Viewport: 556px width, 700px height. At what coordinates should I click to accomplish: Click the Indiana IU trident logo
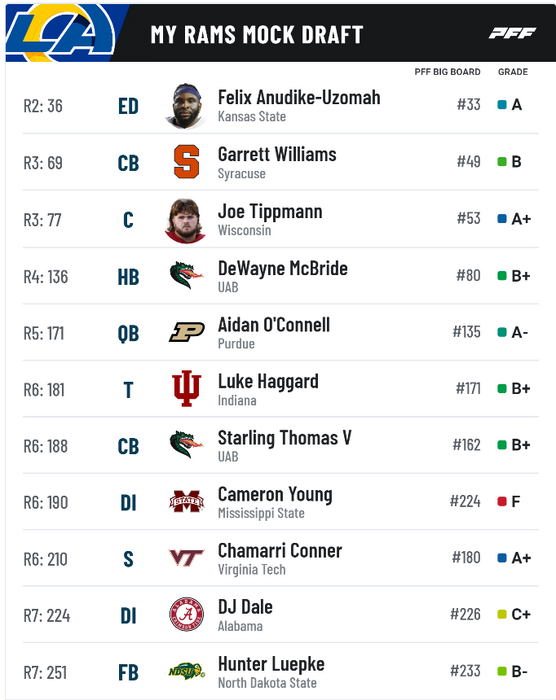click(x=186, y=388)
